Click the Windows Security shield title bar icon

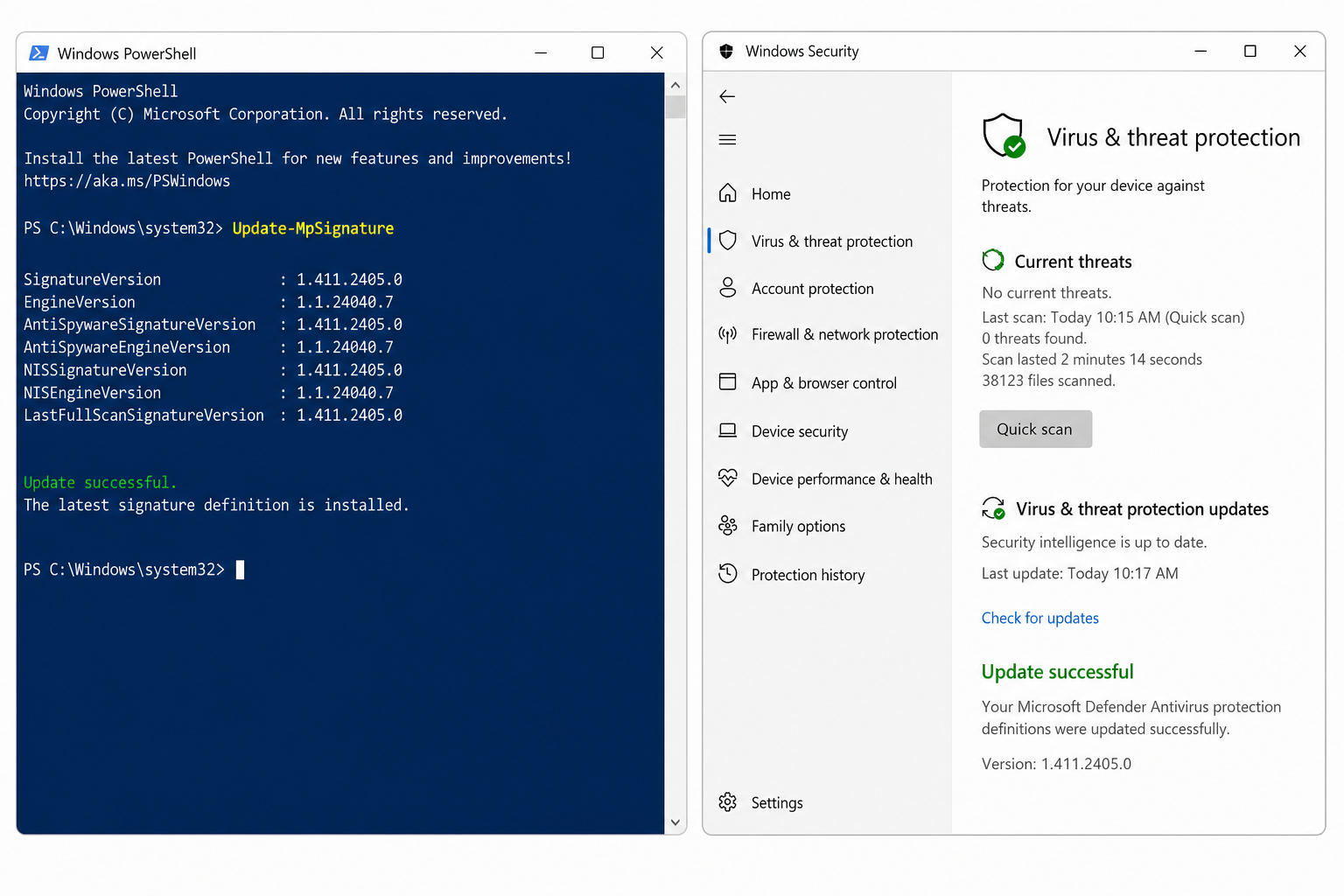coord(726,52)
